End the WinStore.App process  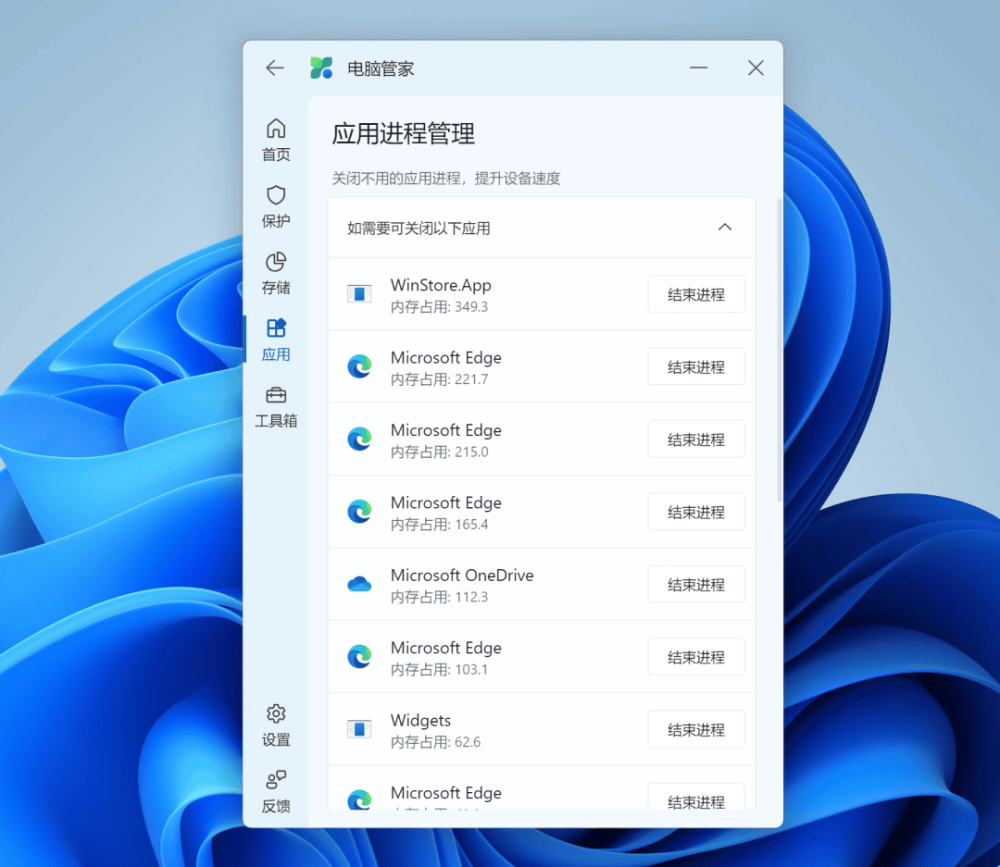click(696, 294)
